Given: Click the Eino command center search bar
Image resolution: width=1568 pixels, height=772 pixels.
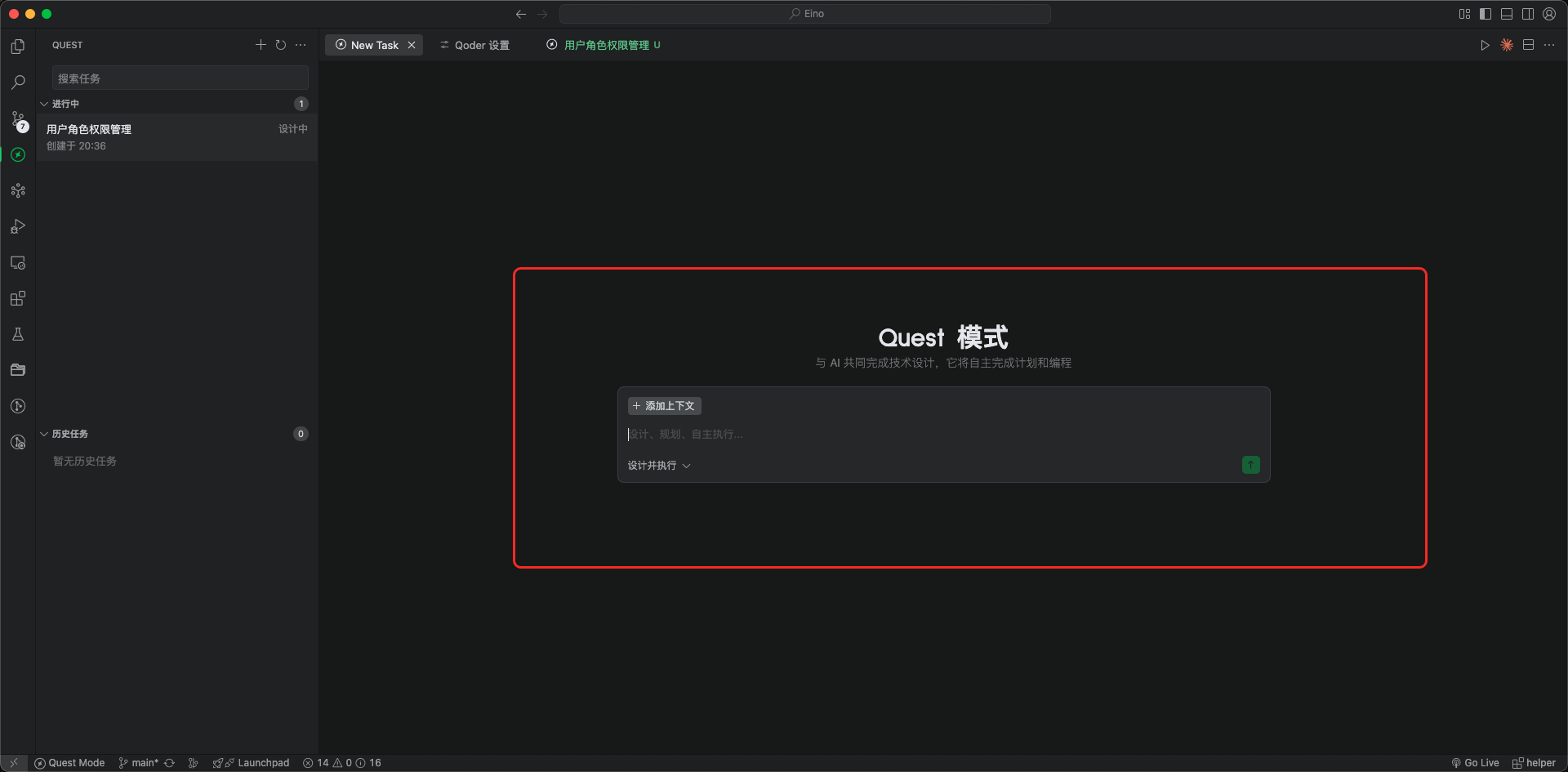Looking at the screenshot, I should point(805,14).
